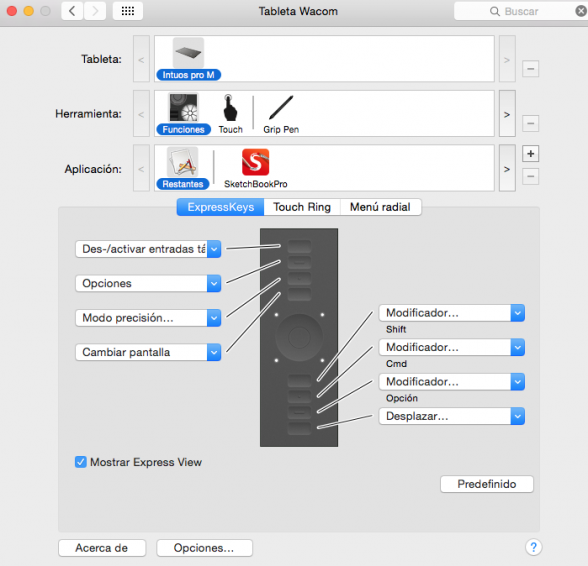
Task: Show all preferences grid button
Action: 128,11
